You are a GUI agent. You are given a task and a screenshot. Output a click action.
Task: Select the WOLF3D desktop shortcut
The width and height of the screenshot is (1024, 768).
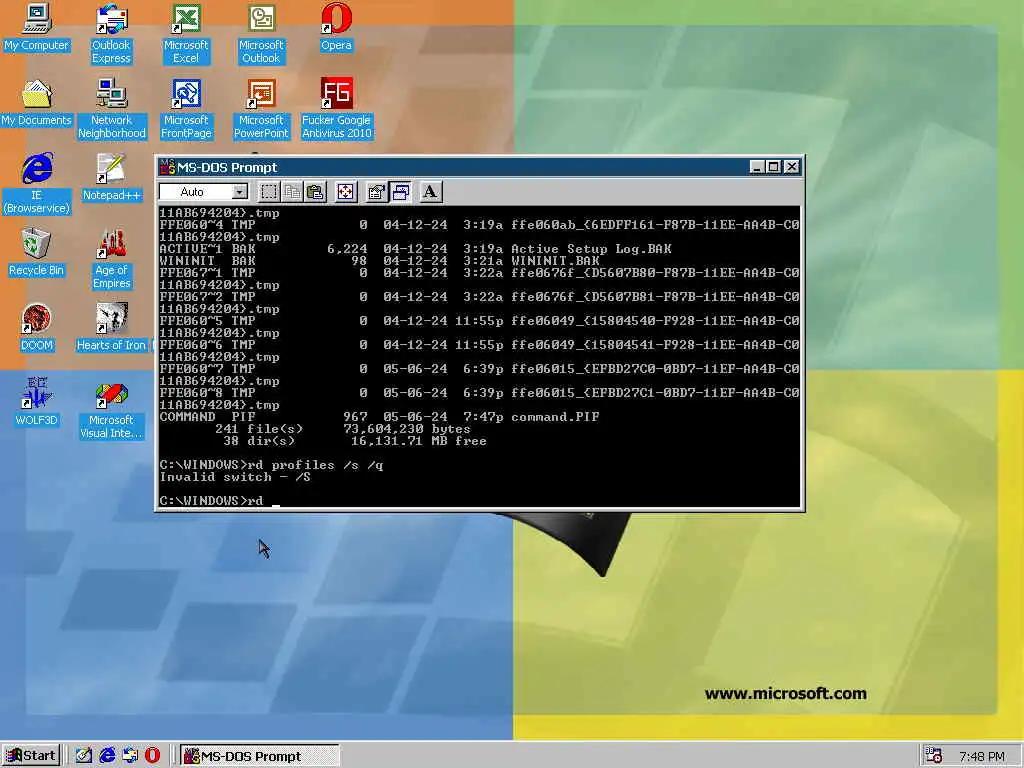coord(36,402)
